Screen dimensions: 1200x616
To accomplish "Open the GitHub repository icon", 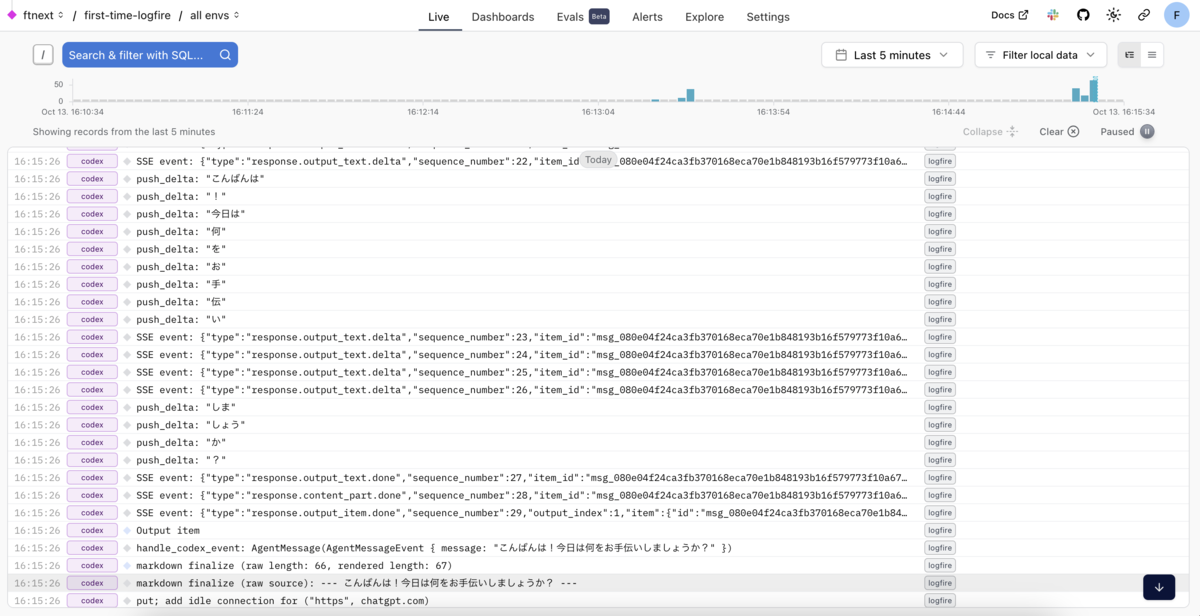I will [x=1083, y=15].
